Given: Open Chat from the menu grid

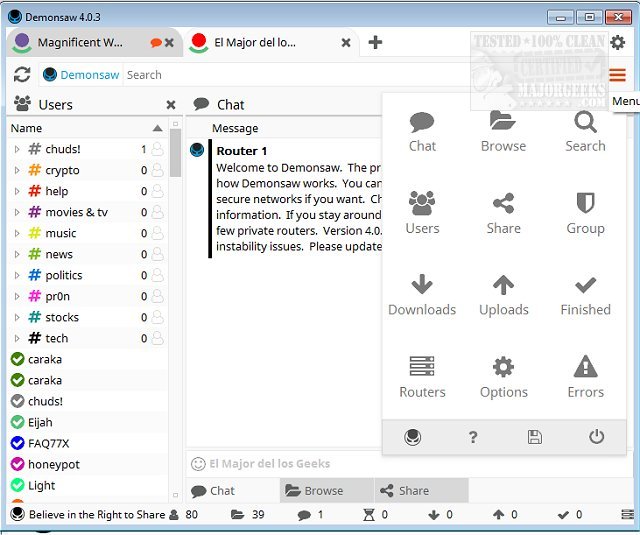Looking at the screenshot, I should [422, 132].
